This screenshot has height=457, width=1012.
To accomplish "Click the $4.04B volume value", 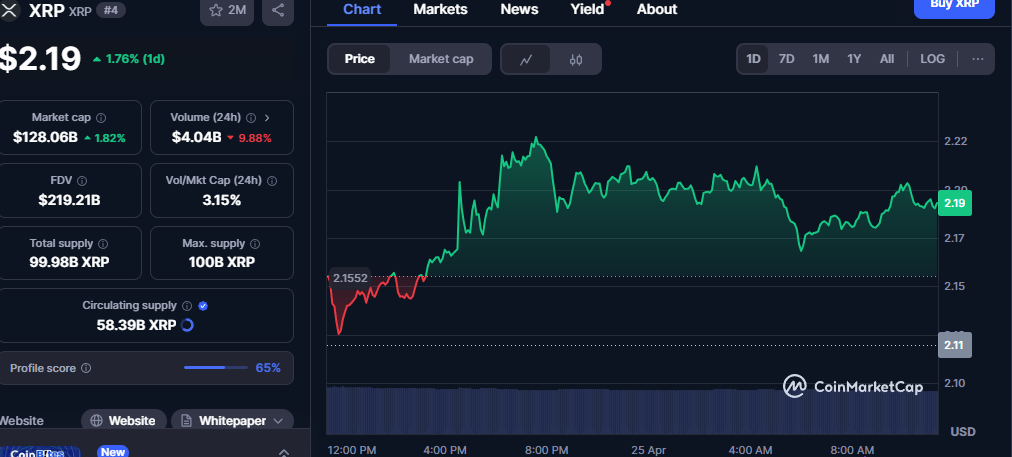I will click(196, 137).
